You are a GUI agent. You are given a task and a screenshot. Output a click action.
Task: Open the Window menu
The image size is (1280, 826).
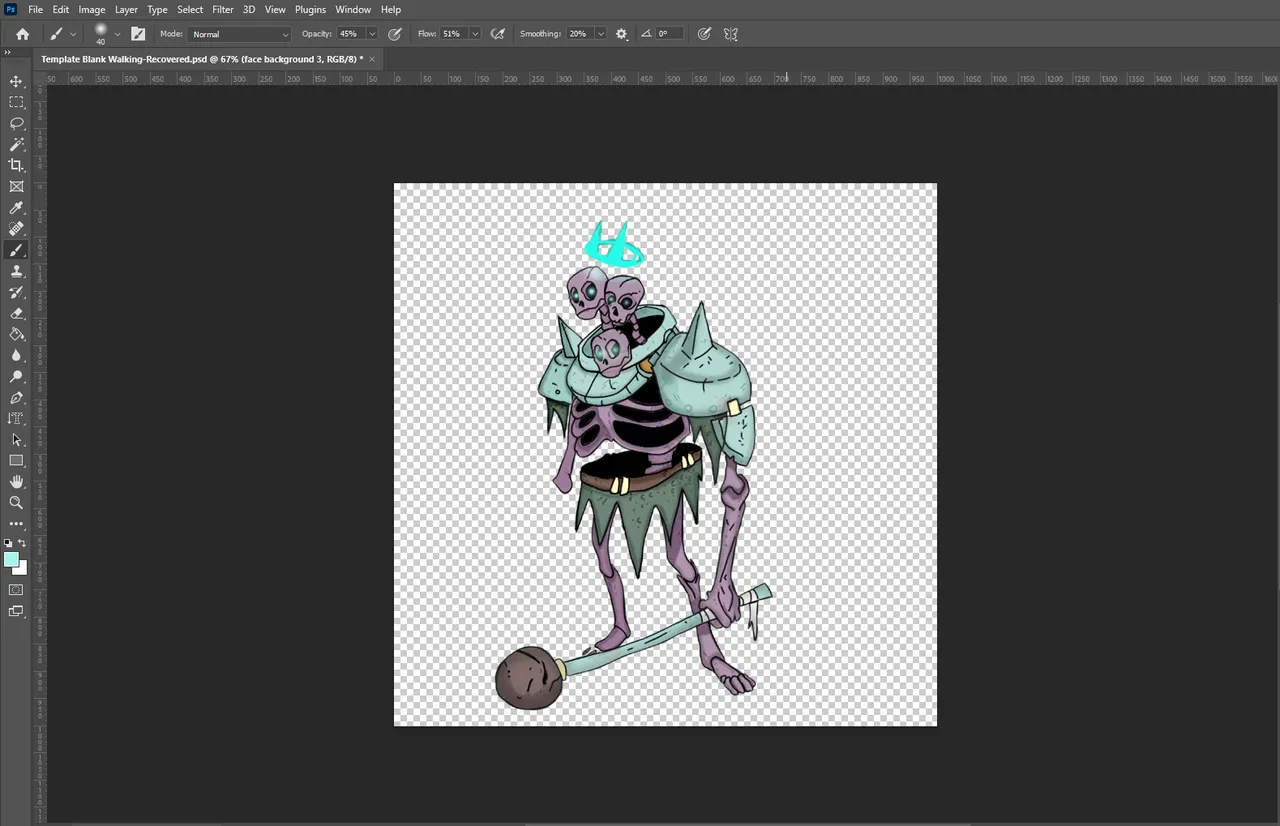353,9
